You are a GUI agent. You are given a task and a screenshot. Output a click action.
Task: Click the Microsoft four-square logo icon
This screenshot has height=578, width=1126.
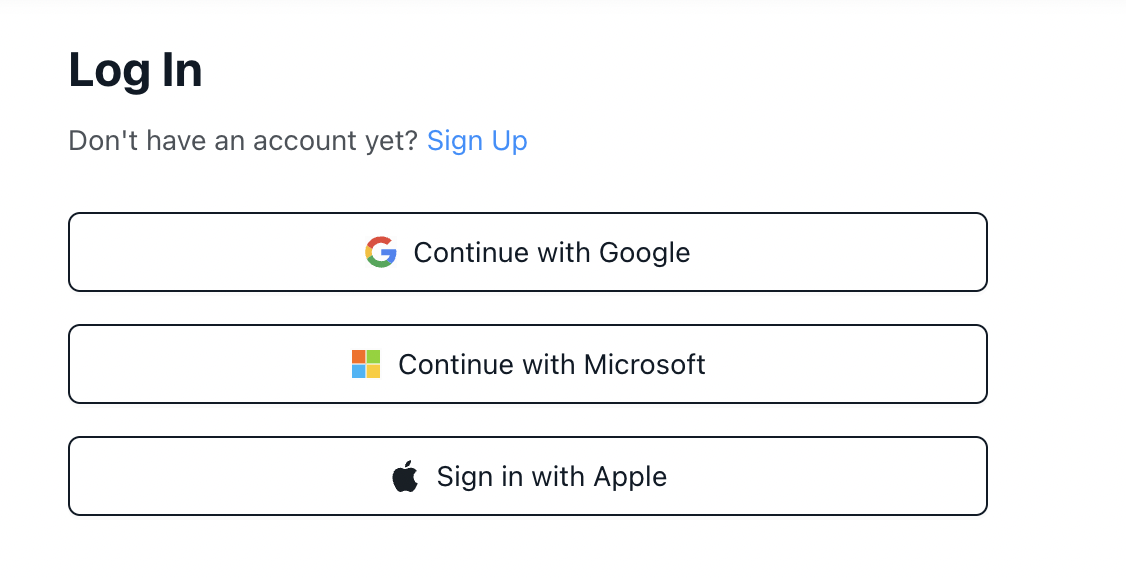click(x=366, y=364)
